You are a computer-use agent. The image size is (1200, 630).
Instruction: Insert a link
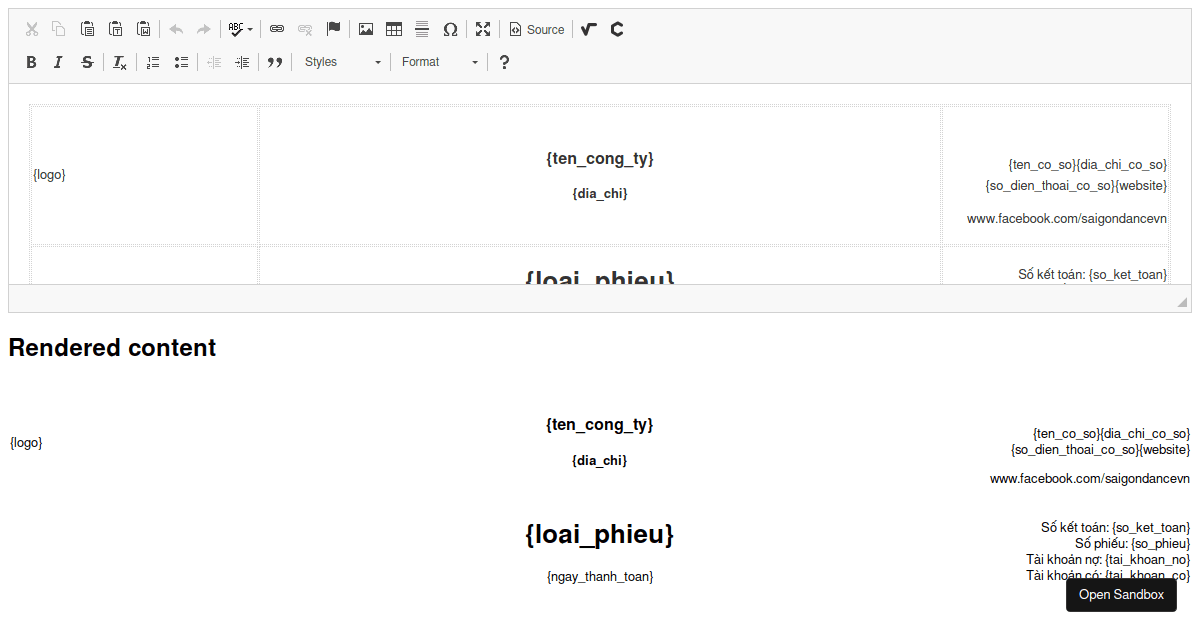277,29
